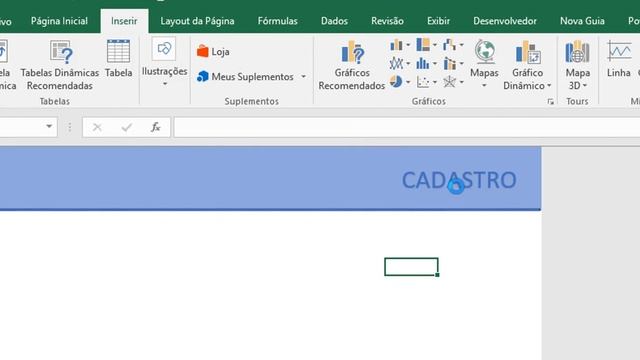Click the formula bar cancel X
640x360 pixels.
pyautogui.click(x=97, y=127)
